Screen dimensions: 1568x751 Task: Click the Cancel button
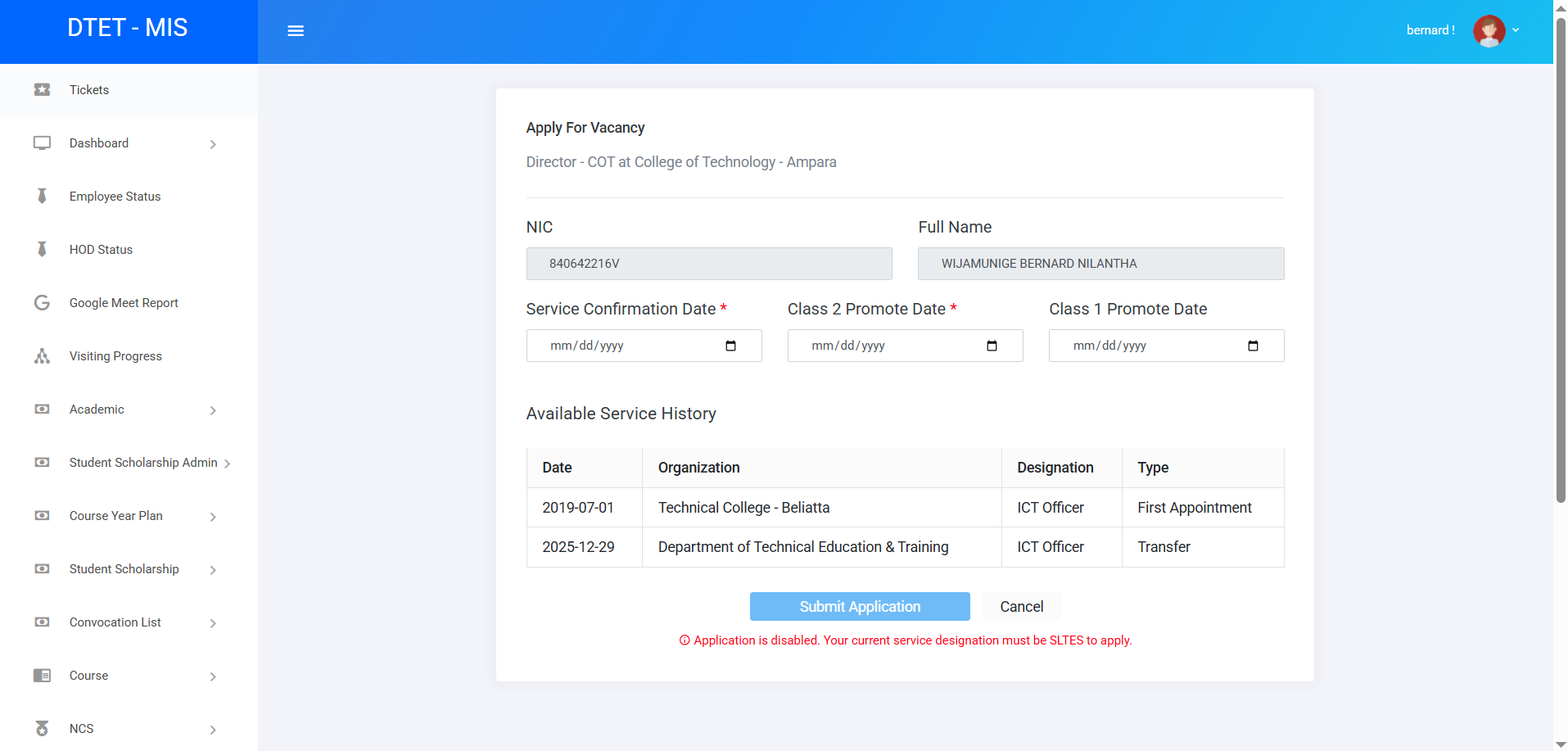(x=1021, y=607)
